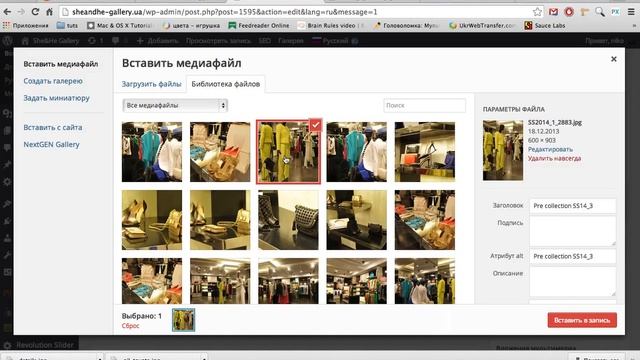The height and width of the screenshot is (360, 640).
Task: Select first thumbnail in top row
Action: [x=152, y=152]
